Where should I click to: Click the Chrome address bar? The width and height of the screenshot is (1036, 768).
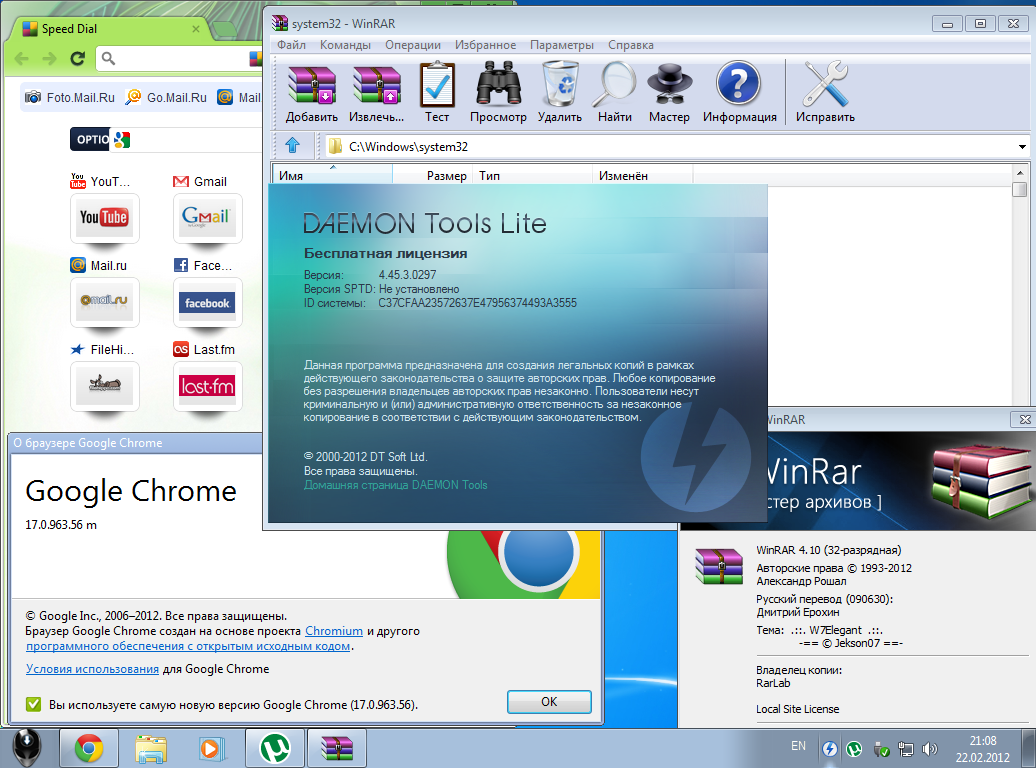point(178,59)
